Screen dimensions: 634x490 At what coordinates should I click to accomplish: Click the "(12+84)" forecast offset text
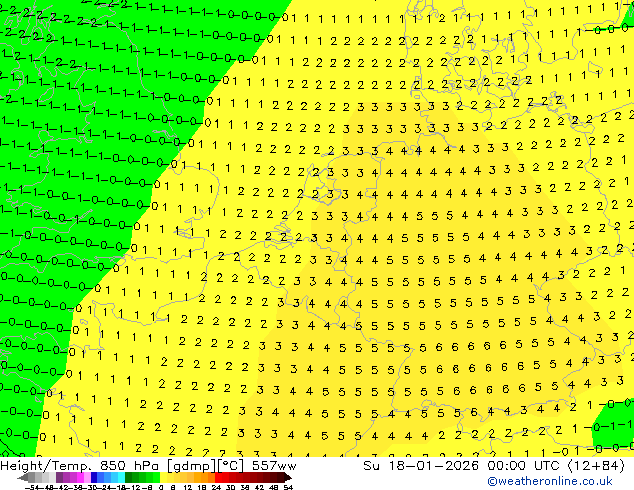(x=596, y=466)
